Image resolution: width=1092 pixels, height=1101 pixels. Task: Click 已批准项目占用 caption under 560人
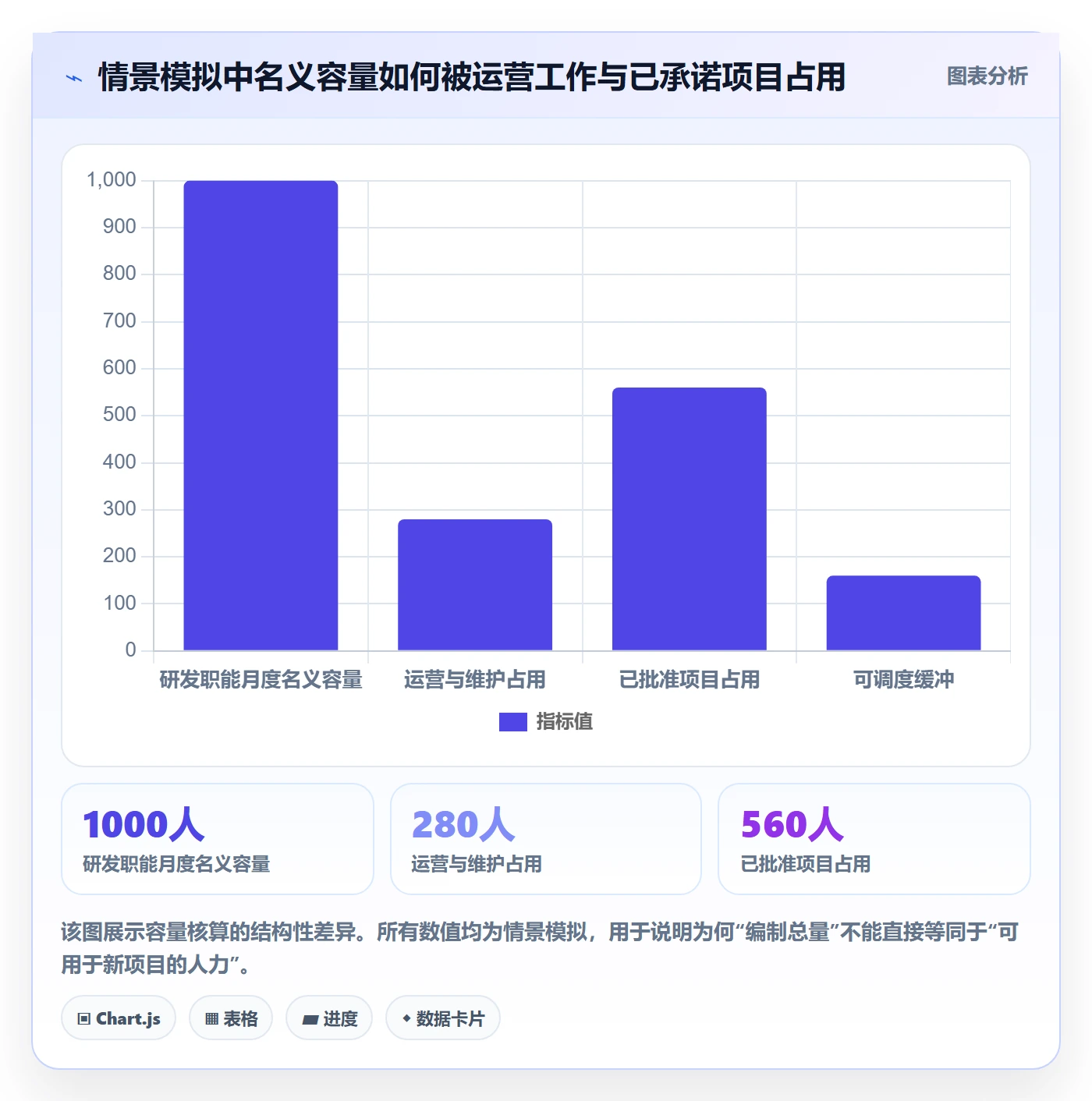coord(806,864)
